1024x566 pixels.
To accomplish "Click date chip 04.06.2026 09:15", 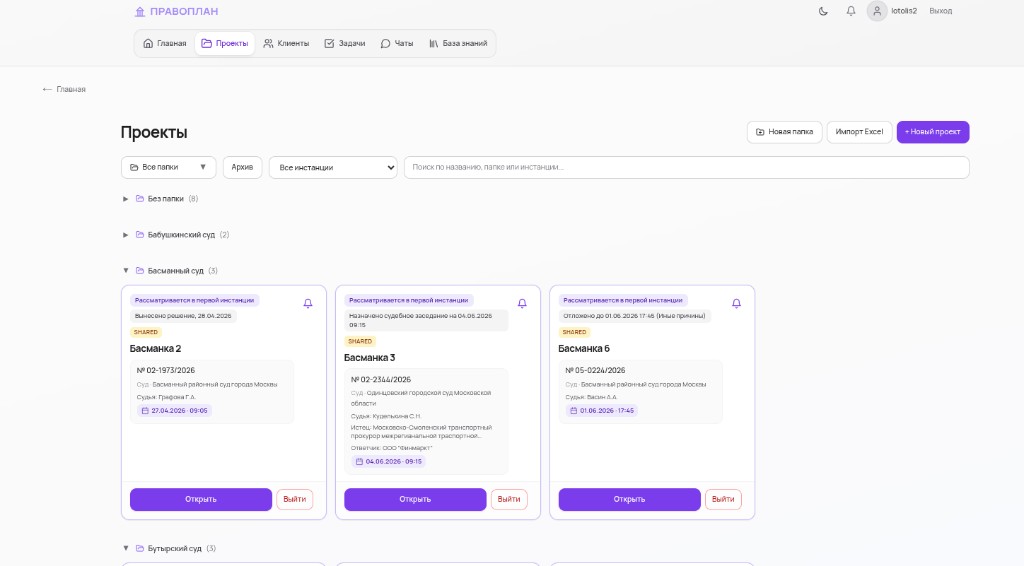I will pyautogui.click(x=389, y=462).
